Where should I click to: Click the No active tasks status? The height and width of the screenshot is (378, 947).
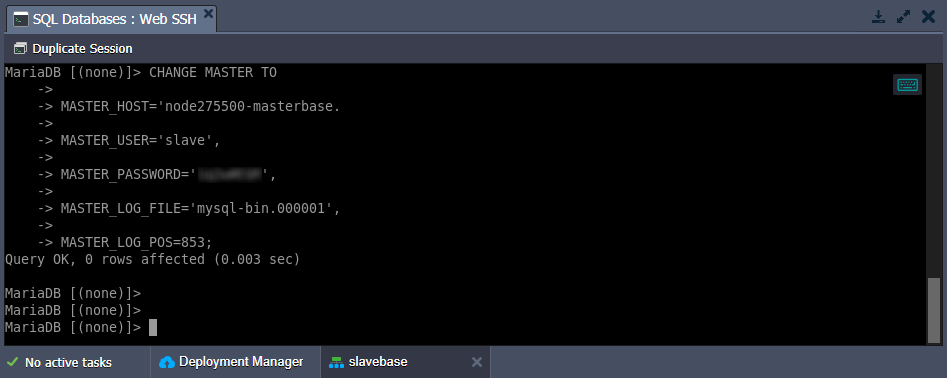68,363
